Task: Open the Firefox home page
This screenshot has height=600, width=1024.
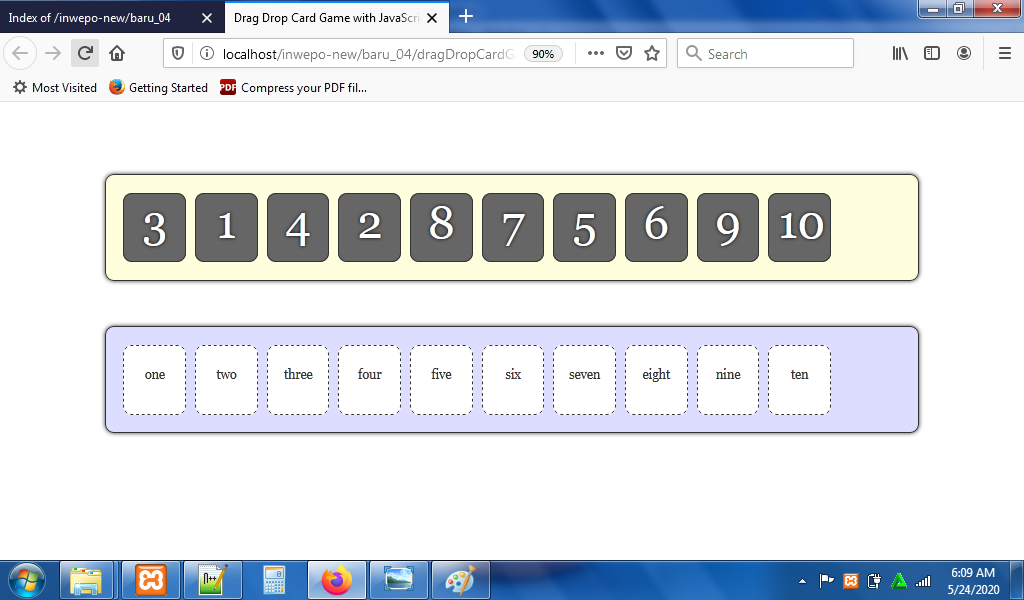Action: point(117,54)
